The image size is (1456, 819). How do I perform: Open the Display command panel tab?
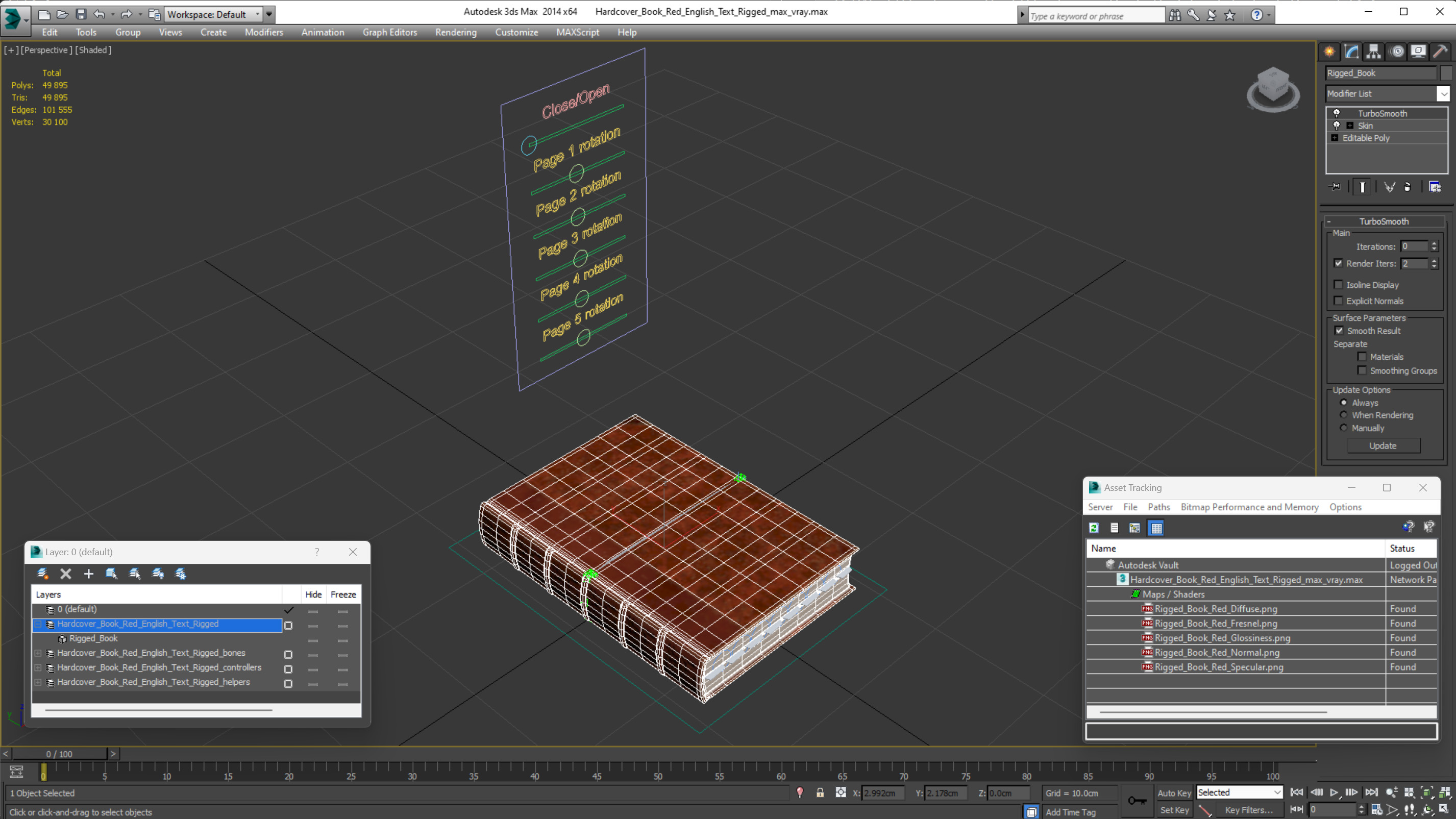point(1418,52)
